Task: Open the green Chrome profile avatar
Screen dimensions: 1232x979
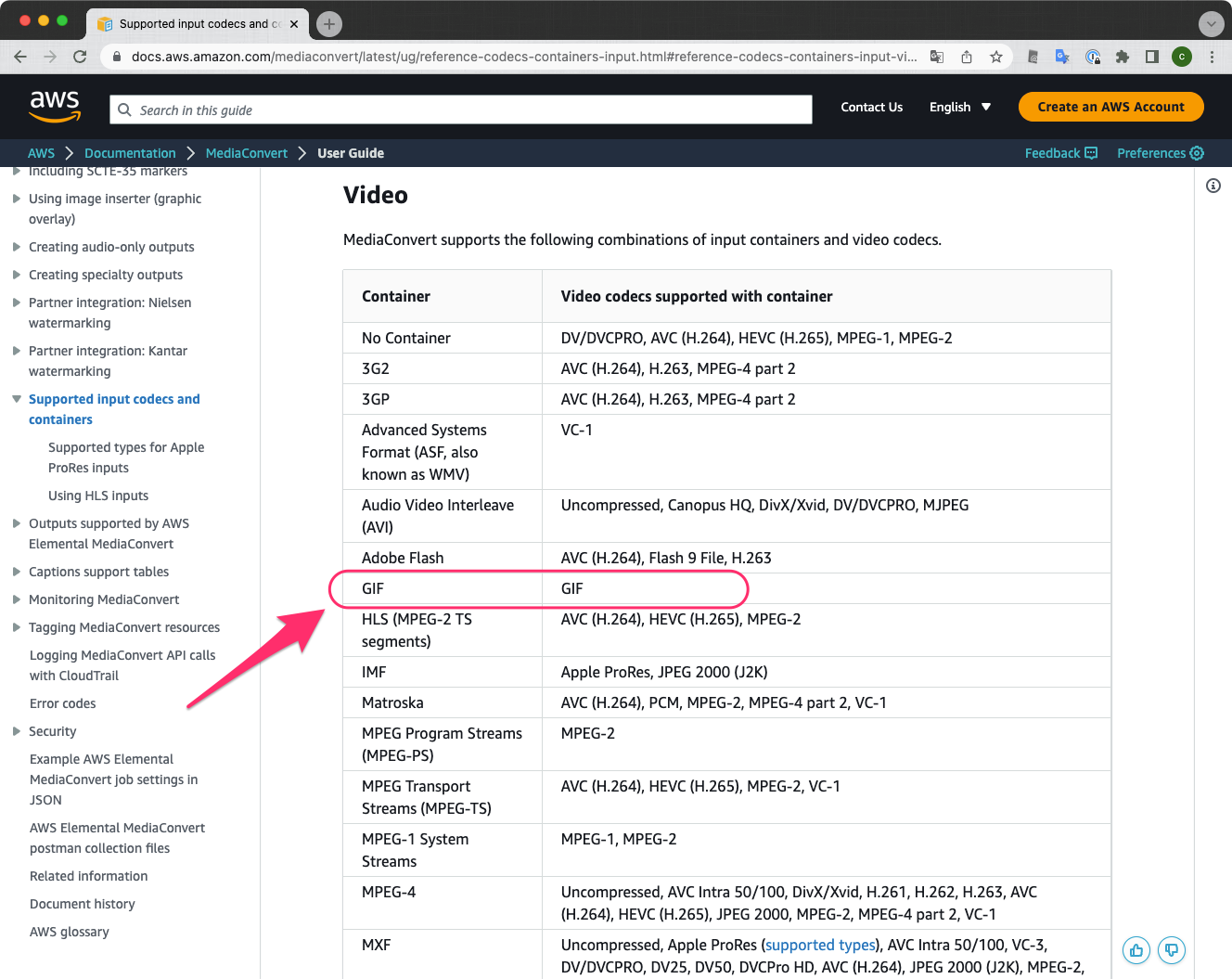Action: [1182, 57]
